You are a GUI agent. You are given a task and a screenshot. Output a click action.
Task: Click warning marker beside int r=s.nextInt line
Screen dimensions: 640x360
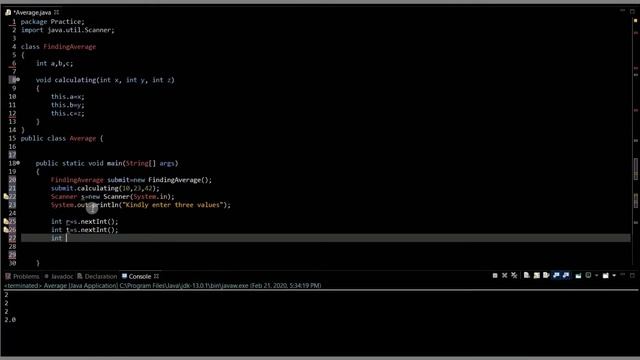[x=6, y=221]
